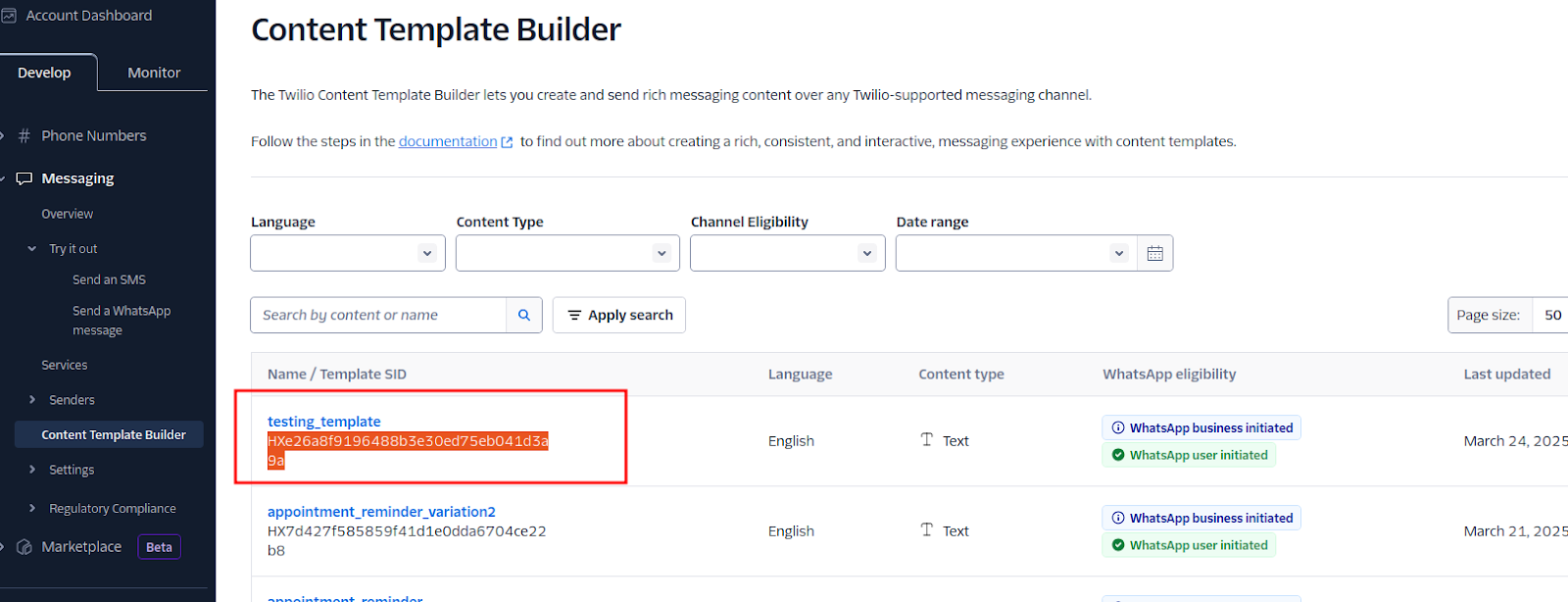Open the Date range dropdown
The image size is (1568, 602).
1016,253
